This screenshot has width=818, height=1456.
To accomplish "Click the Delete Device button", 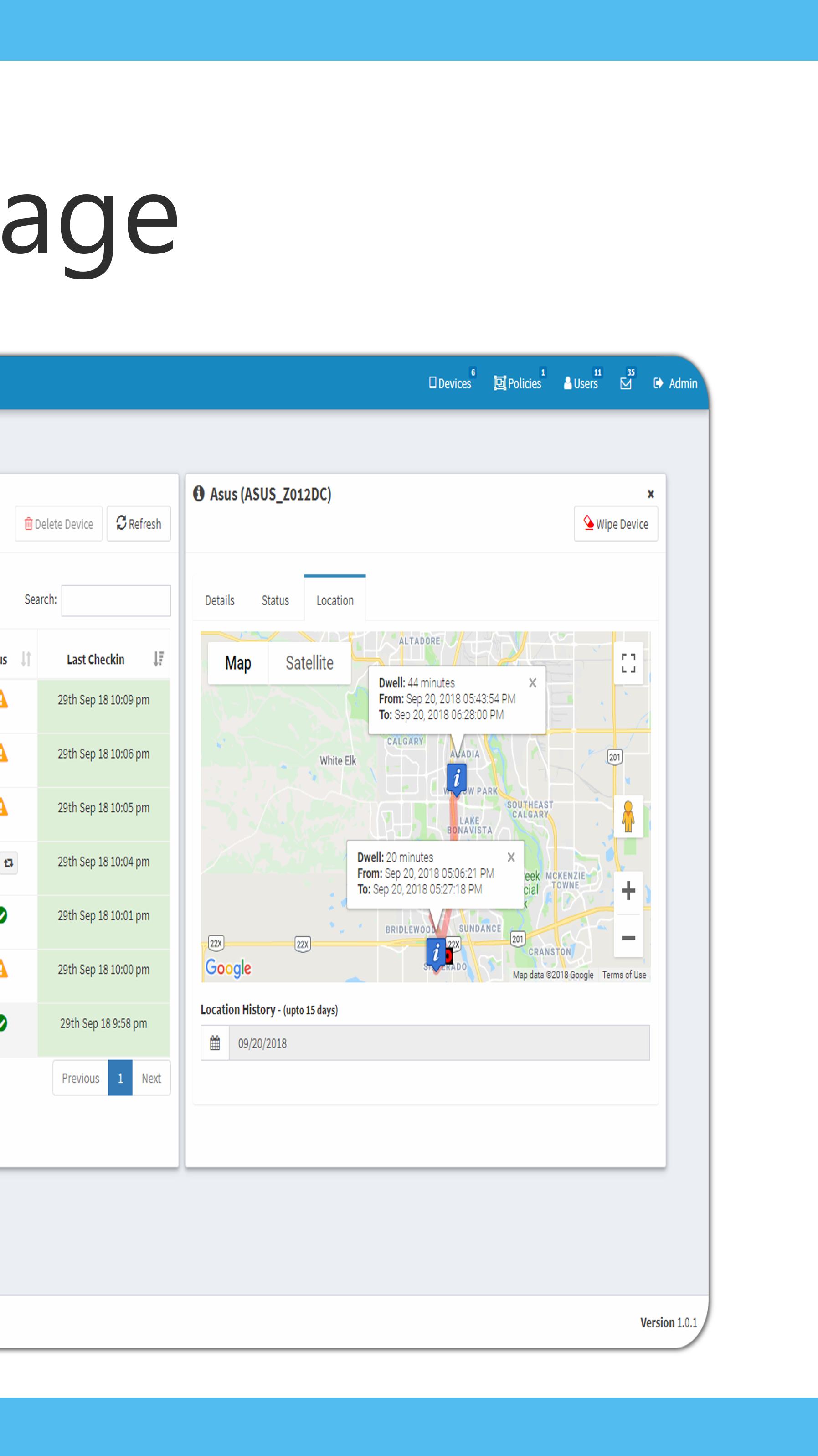I will point(59,523).
